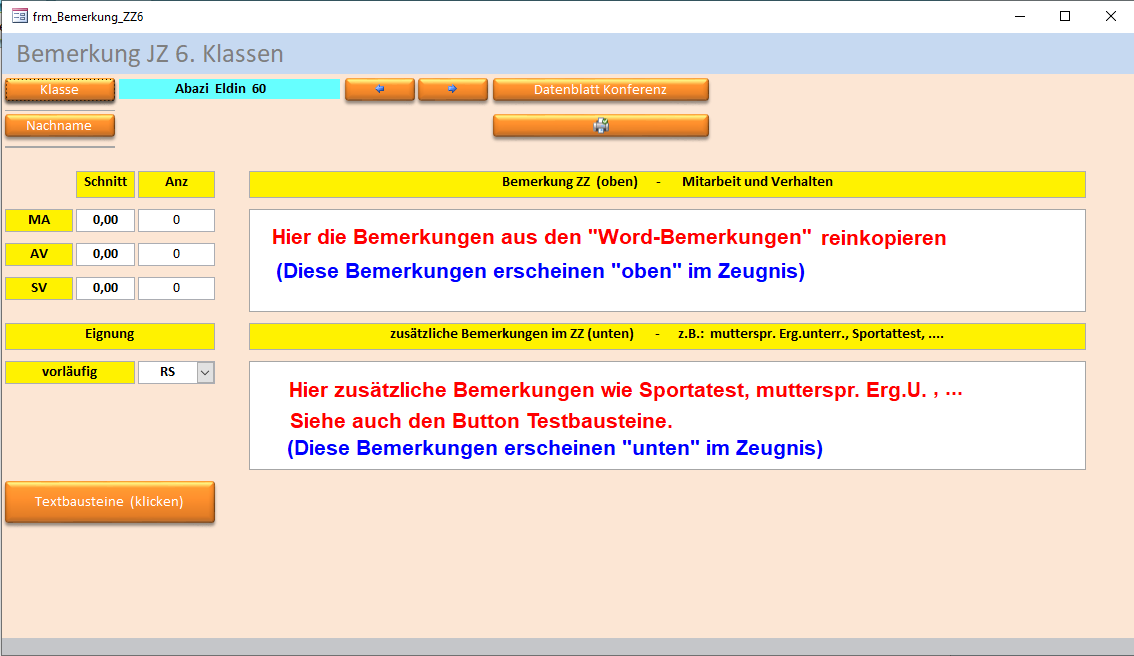The image size is (1134, 656).
Task: Select the student name field Abazi Eldin 60
Action: [x=229, y=89]
